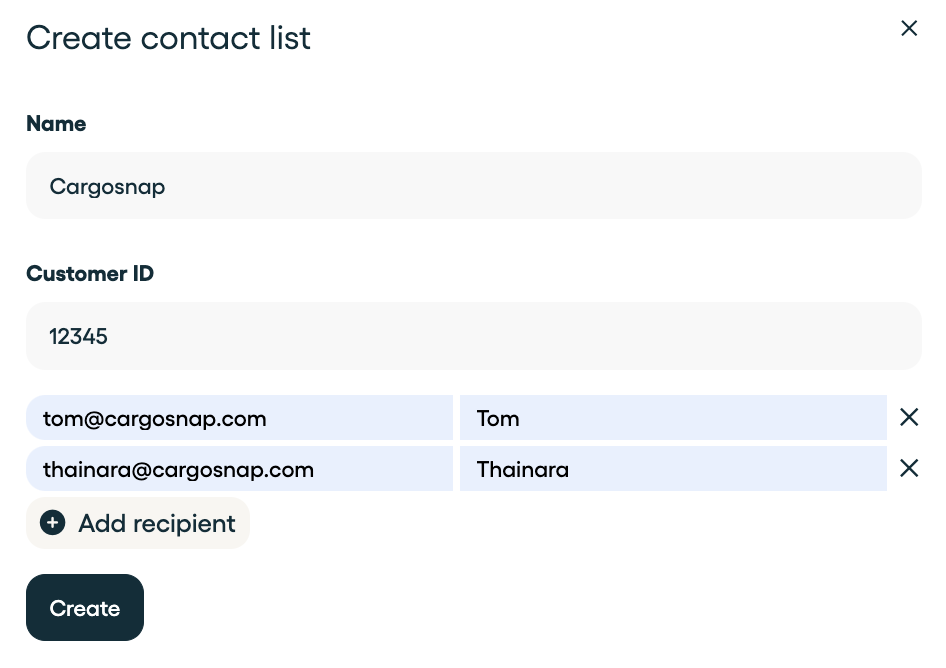Click the Create contact list heading
The image size is (946, 668).
[x=168, y=38]
